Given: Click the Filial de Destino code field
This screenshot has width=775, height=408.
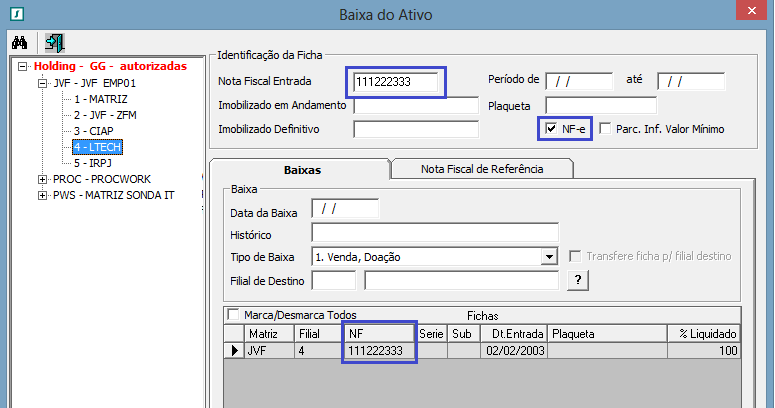Looking at the screenshot, I should [x=334, y=280].
